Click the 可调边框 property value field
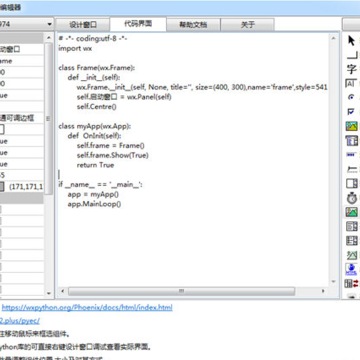360x360 pixels. coord(22,118)
